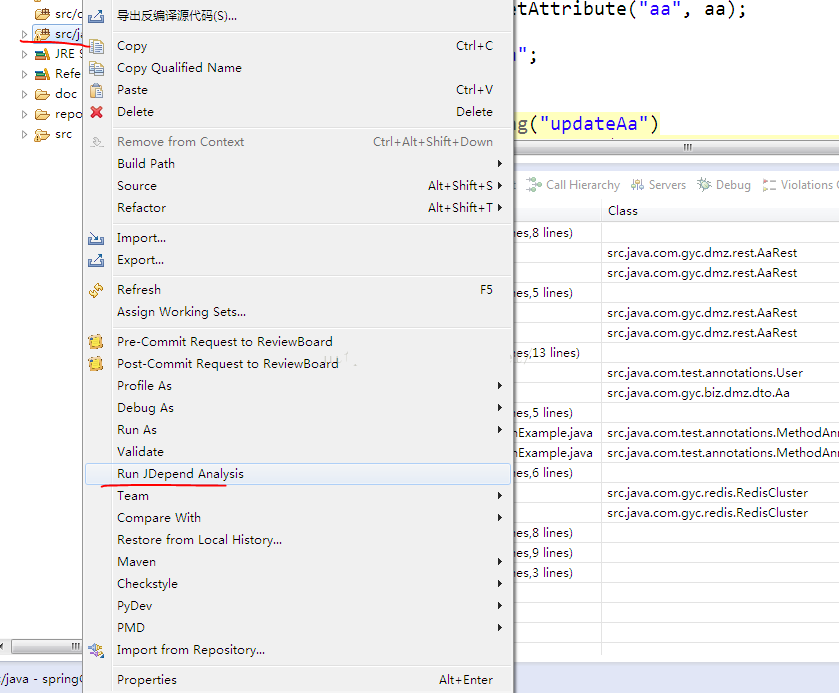Select Run JDepend Analysis
839x693 pixels.
point(298,474)
